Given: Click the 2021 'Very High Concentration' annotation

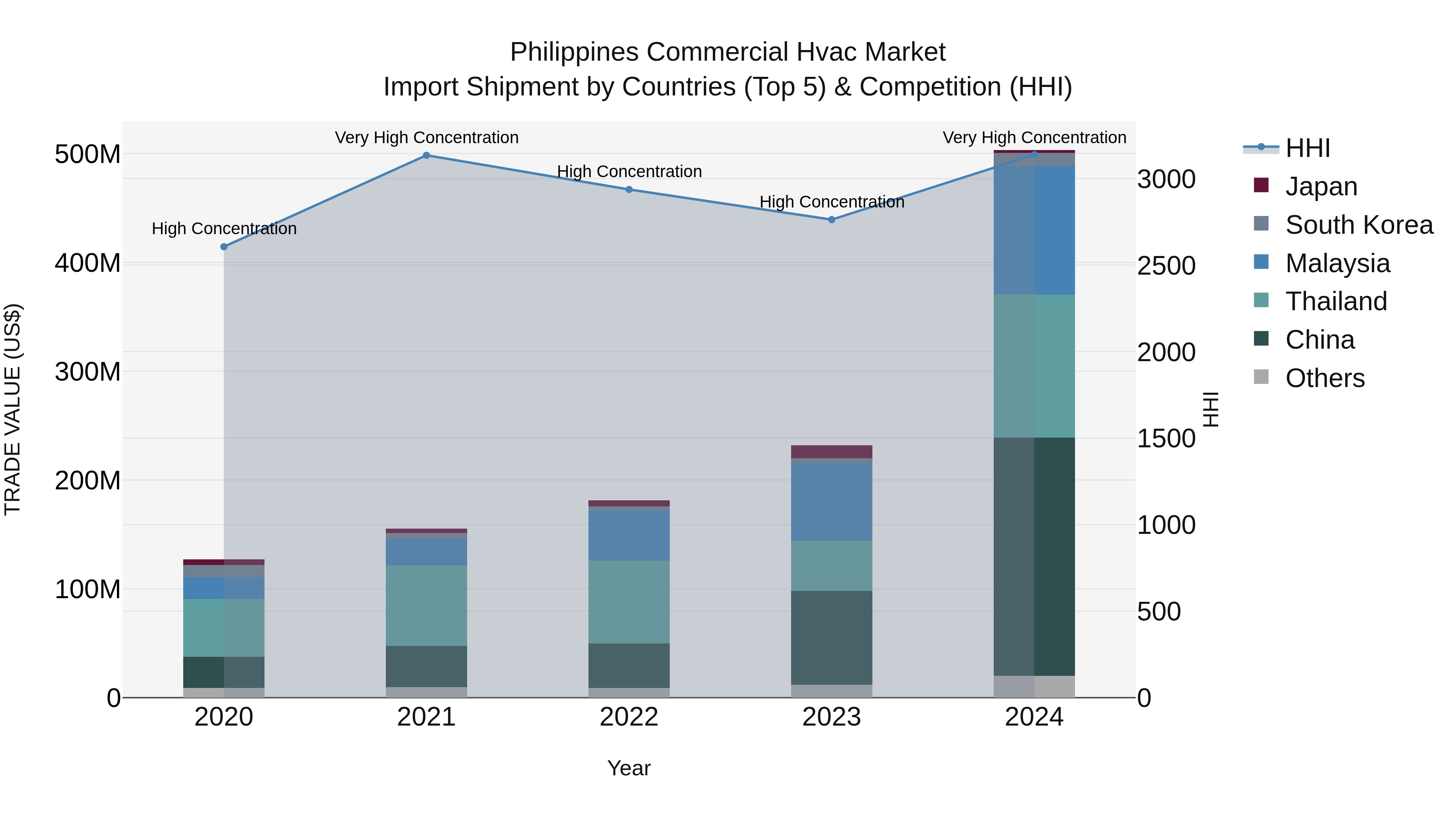Looking at the screenshot, I should click(x=427, y=138).
